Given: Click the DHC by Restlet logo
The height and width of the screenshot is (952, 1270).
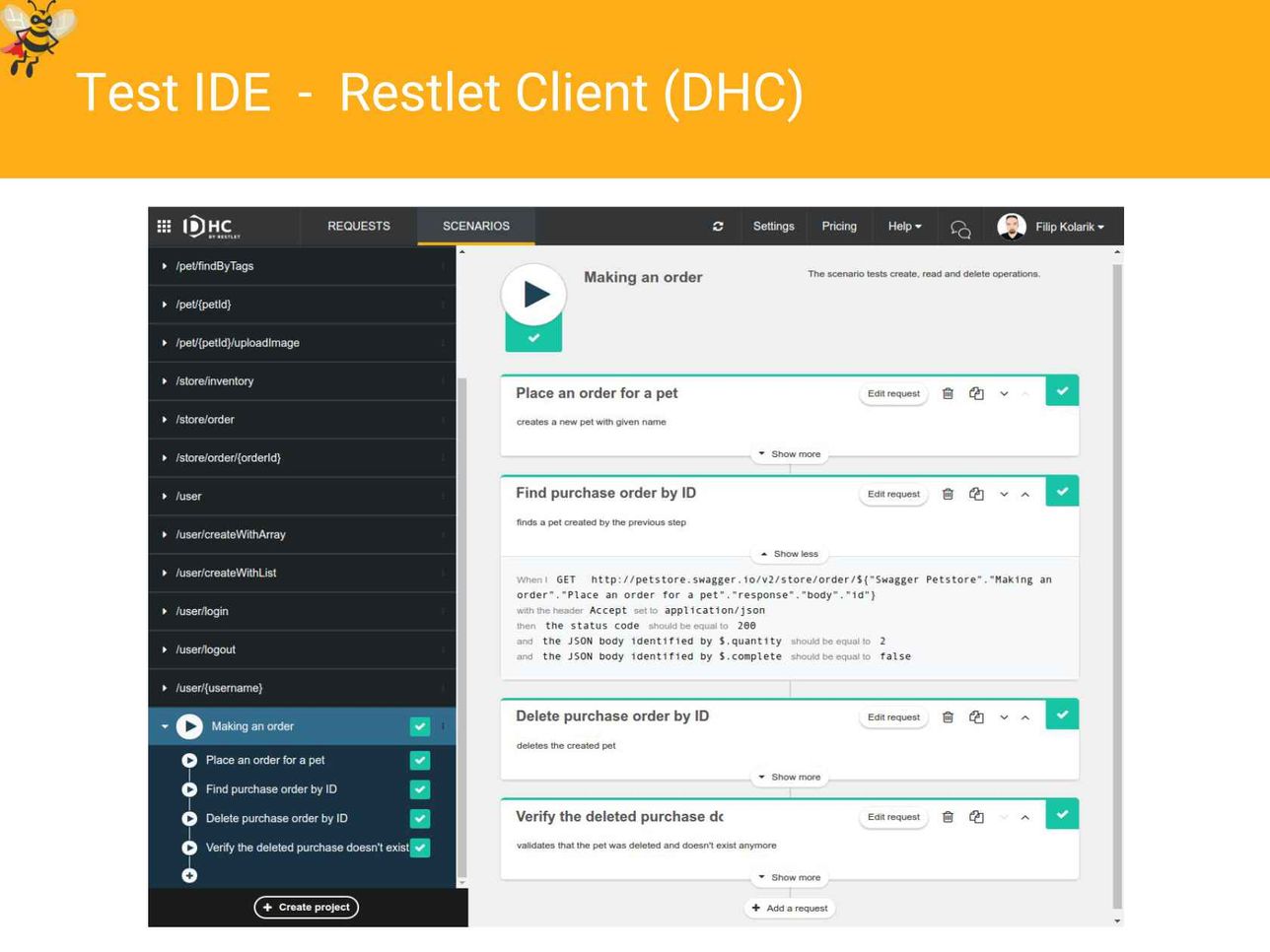Looking at the screenshot, I should tap(211, 227).
